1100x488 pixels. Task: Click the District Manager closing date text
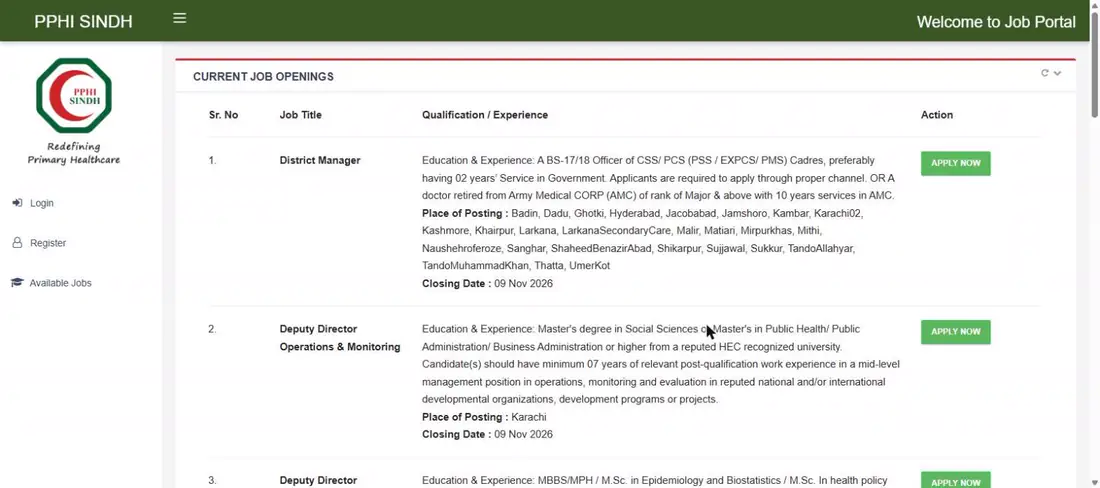point(487,284)
